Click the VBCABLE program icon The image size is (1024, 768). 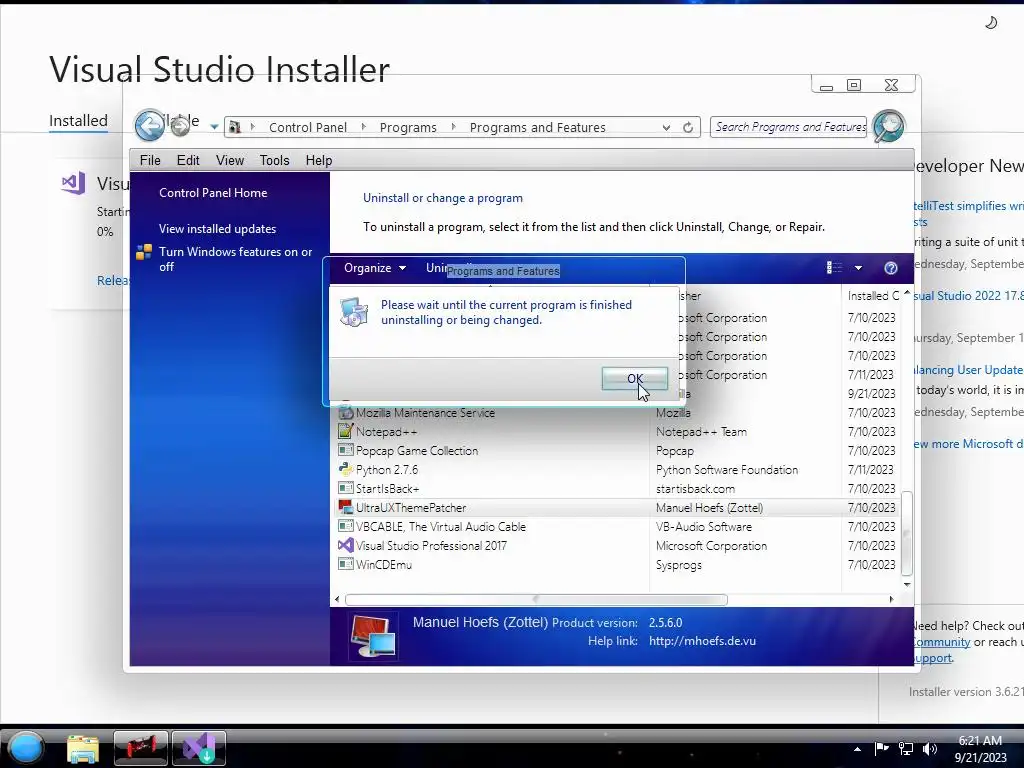click(345, 526)
